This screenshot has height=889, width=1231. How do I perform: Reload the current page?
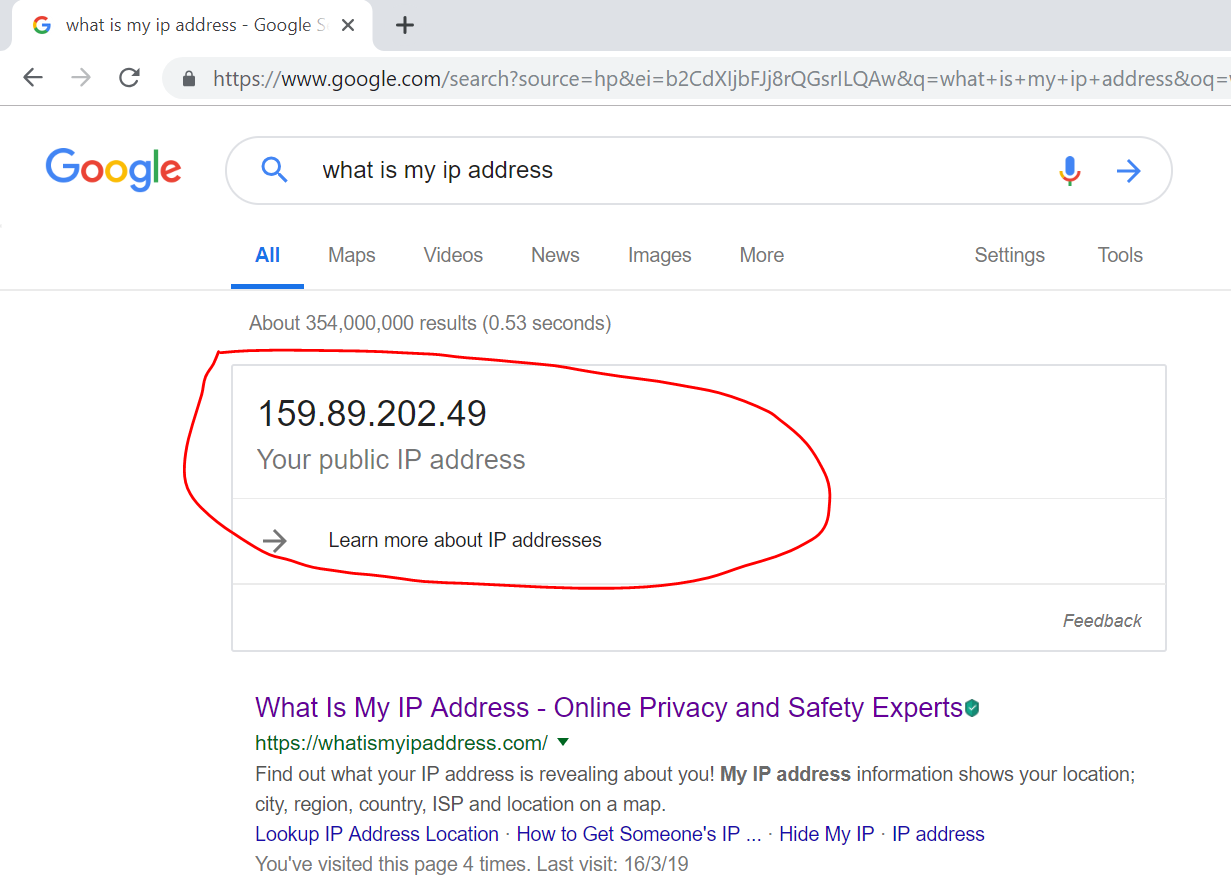pyautogui.click(x=129, y=78)
